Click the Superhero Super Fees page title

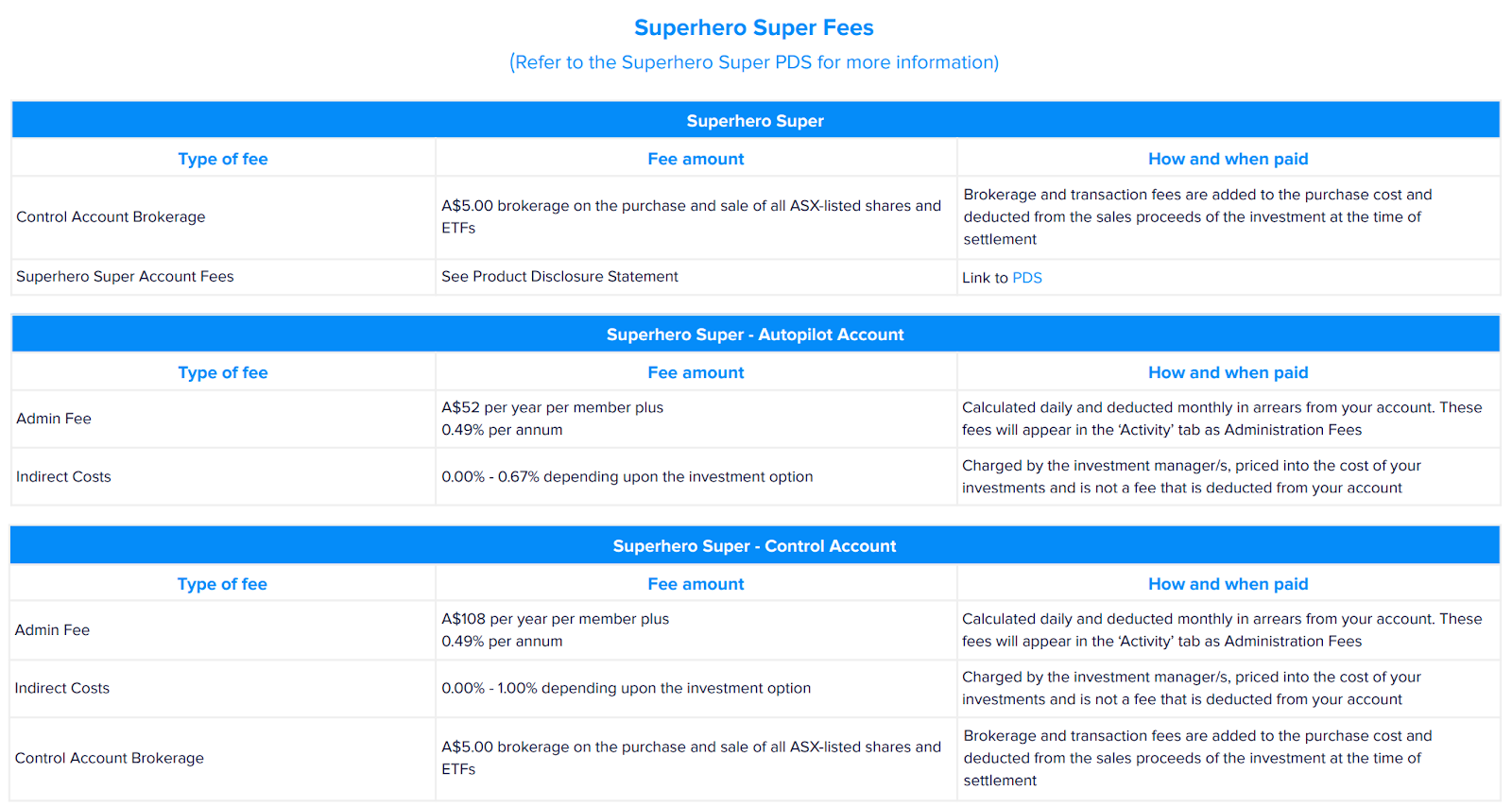coord(753,28)
